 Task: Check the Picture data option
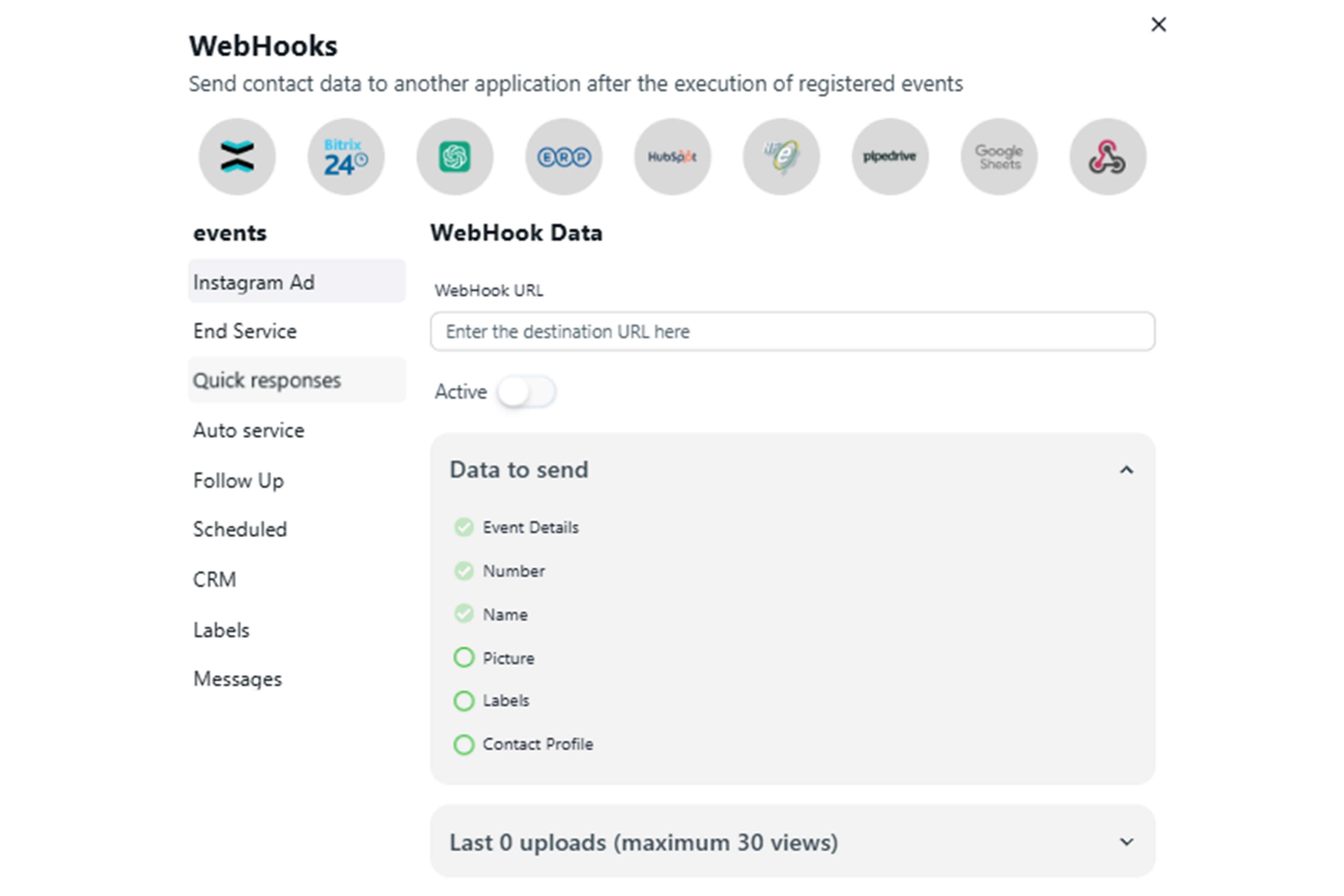point(464,658)
